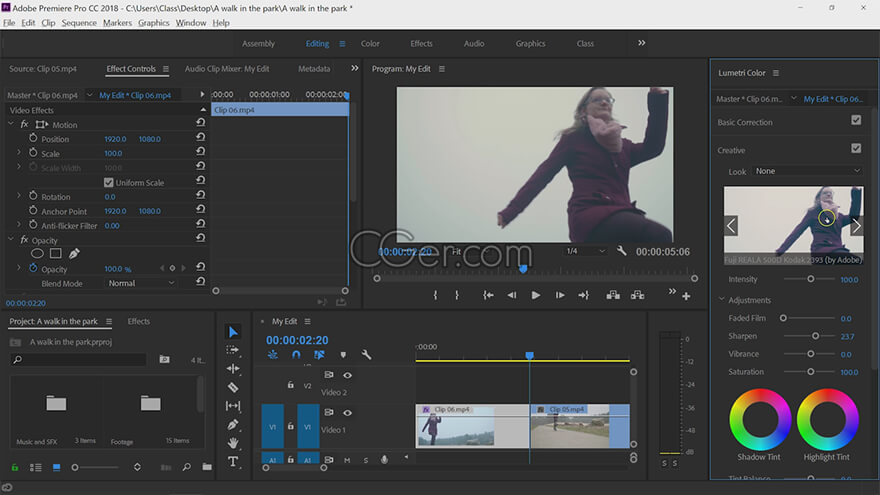Step forward one frame

[x=560, y=295]
